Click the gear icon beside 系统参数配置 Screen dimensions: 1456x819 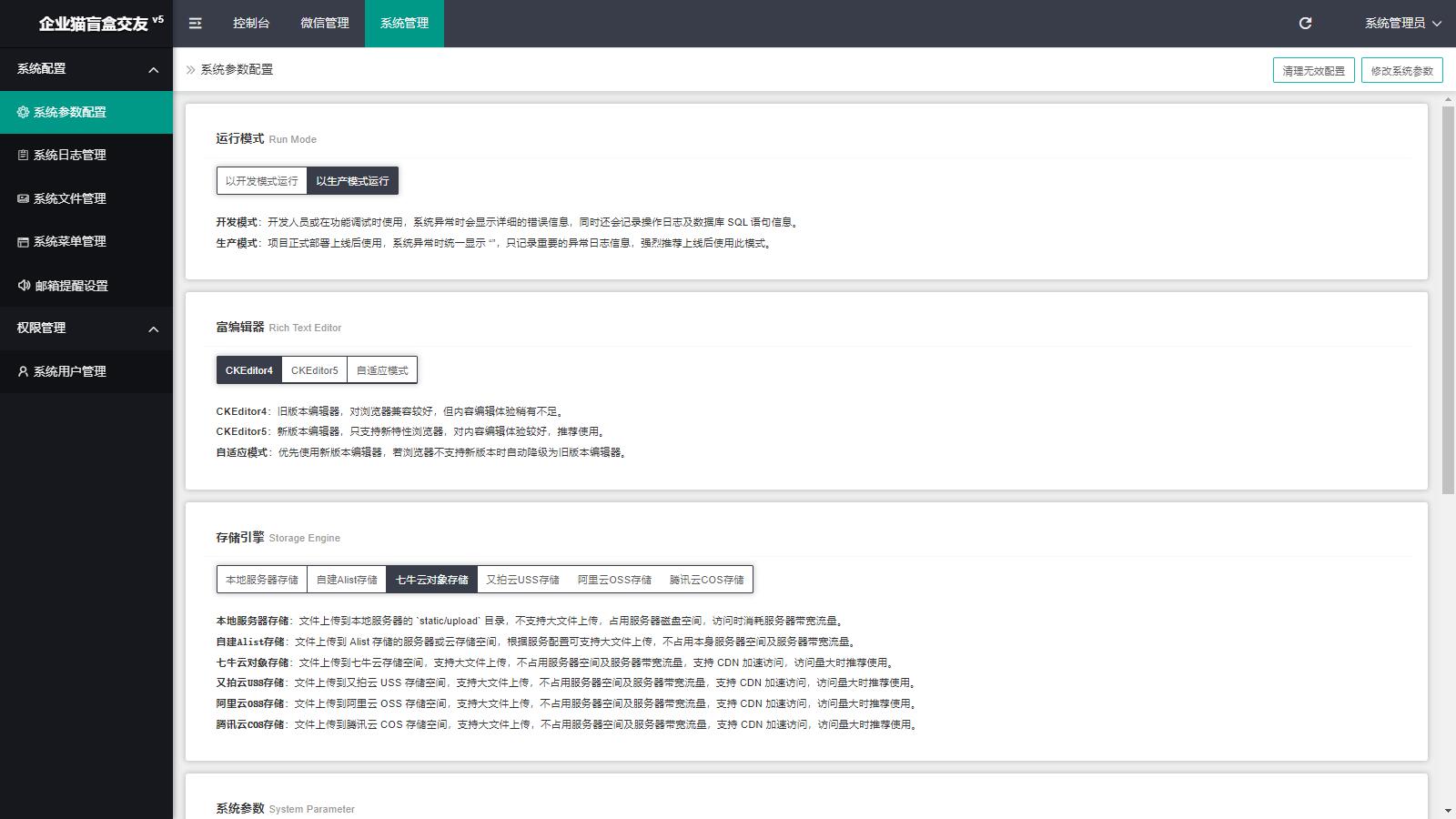[x=24, y=112]
